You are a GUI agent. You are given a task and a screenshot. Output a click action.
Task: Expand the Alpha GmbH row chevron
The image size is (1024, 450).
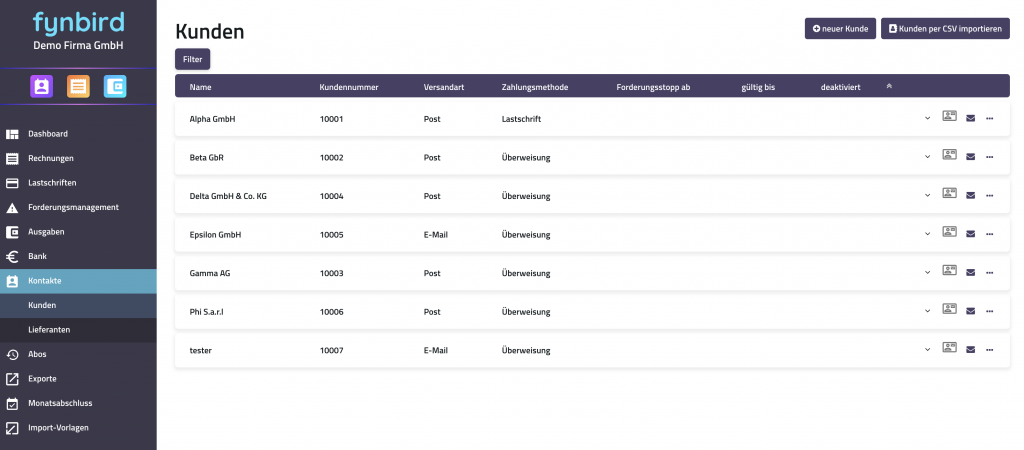[927, 118]
